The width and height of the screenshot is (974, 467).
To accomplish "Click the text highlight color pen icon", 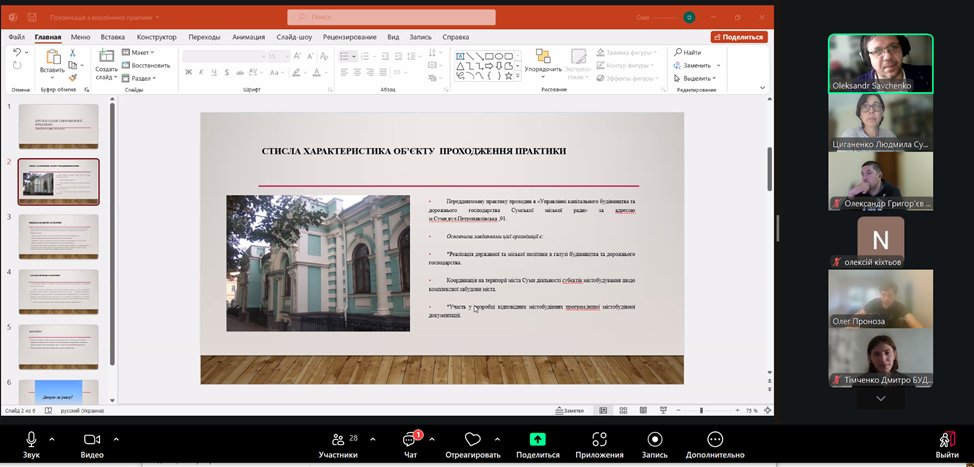I will click(296, 73).
